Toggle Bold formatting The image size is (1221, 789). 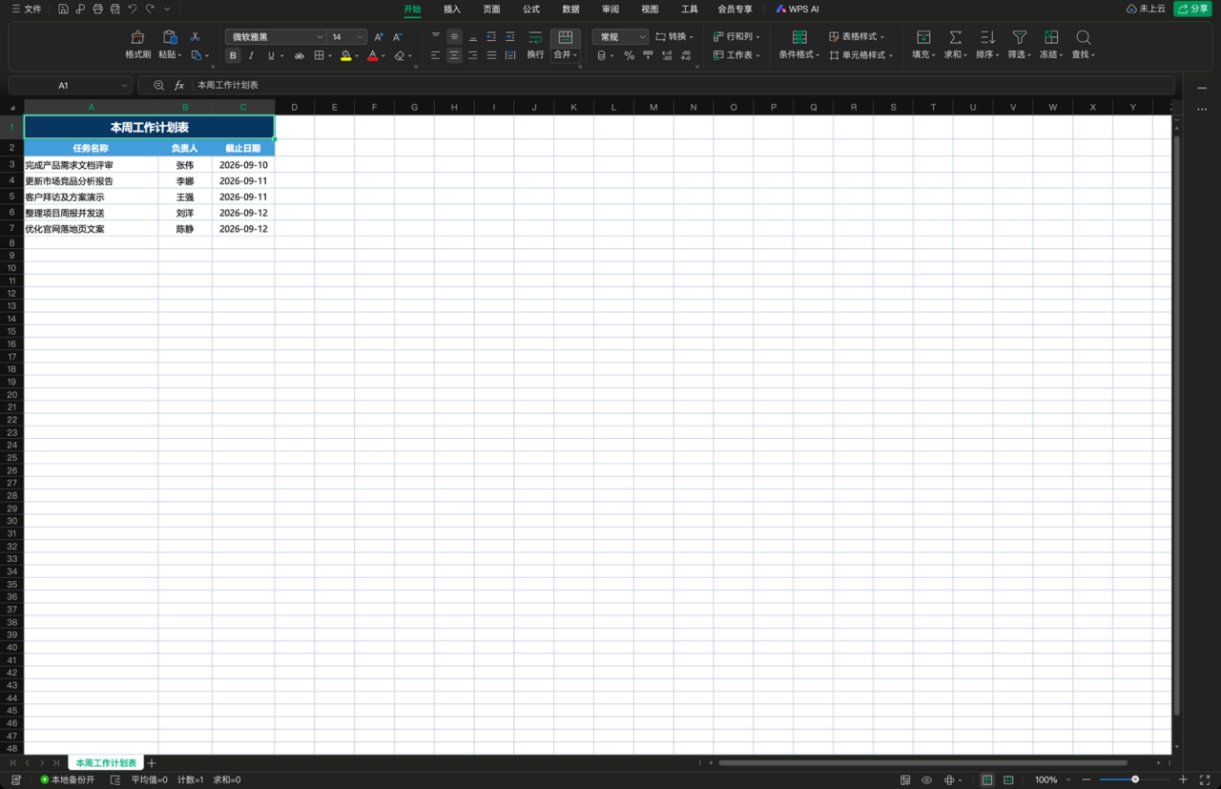233,56
